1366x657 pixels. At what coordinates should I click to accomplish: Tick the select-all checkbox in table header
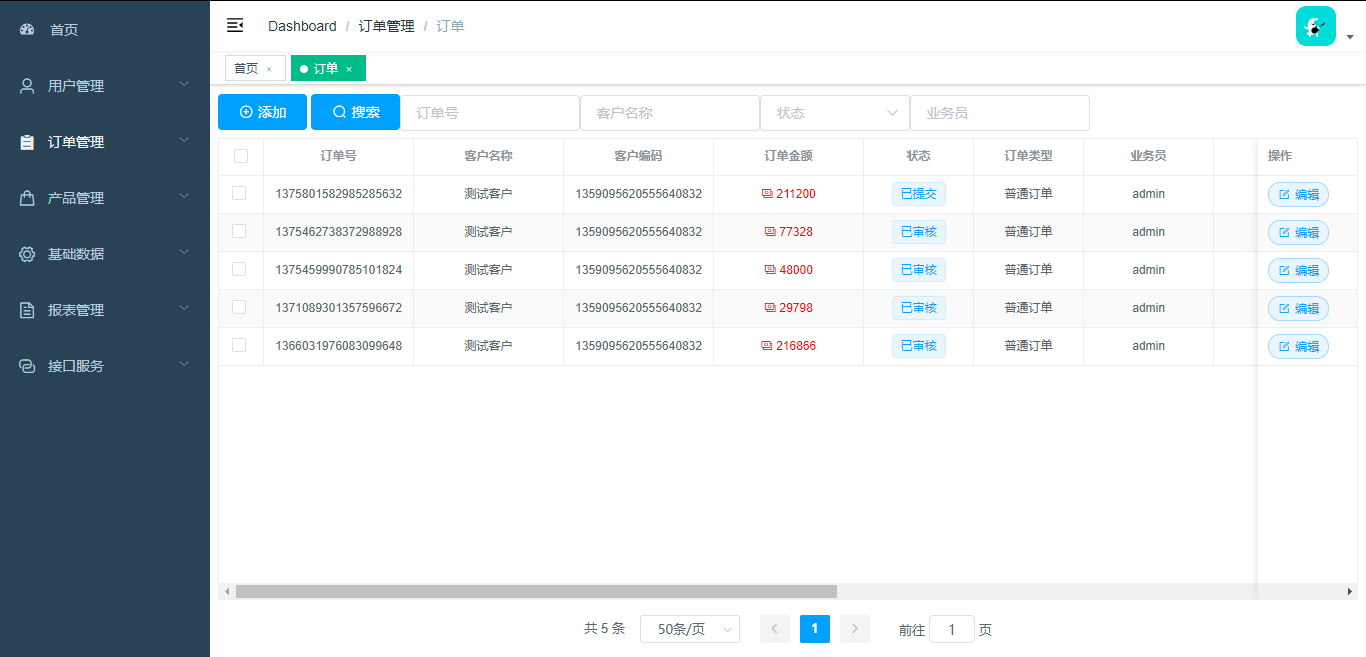[241, 156]
